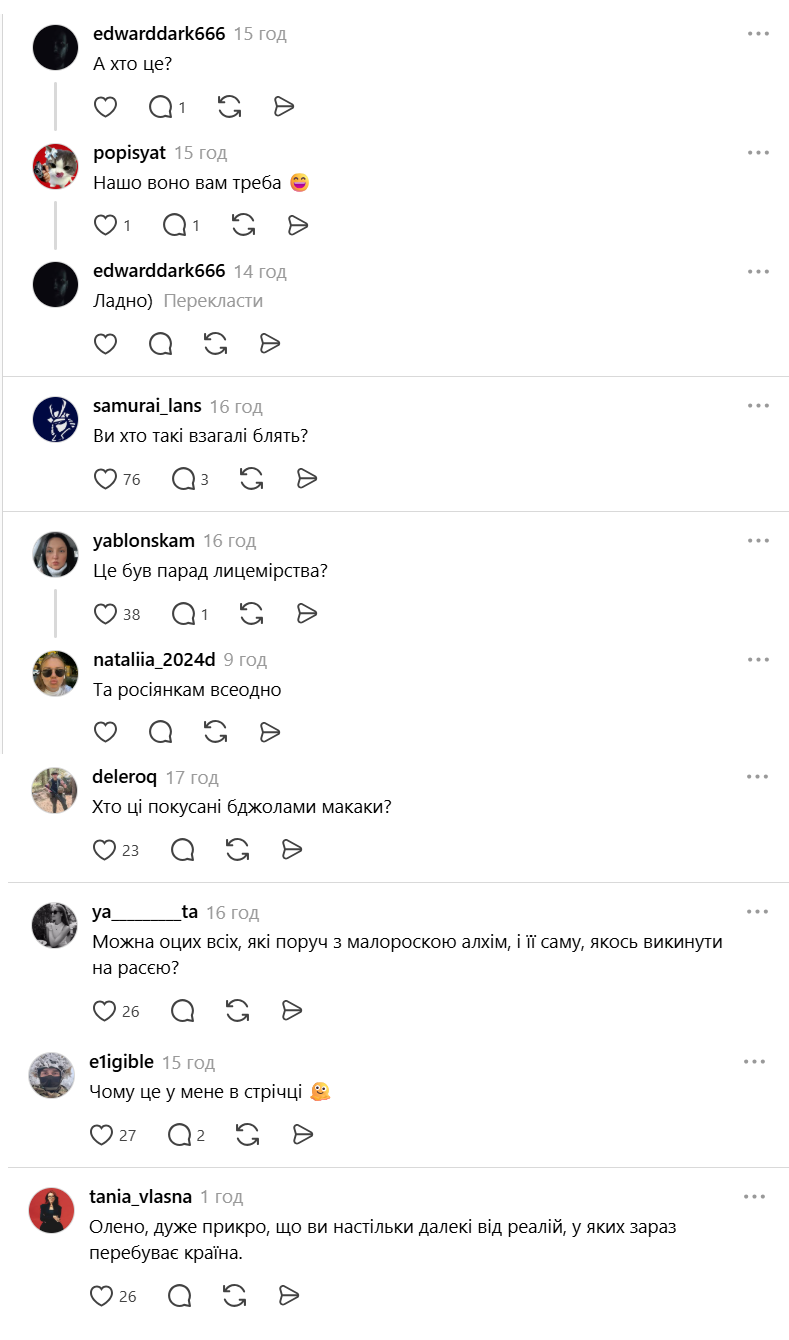Repost samurai_lans's comment
This screenshot has width=789, height=1340.
click(251, 479)
